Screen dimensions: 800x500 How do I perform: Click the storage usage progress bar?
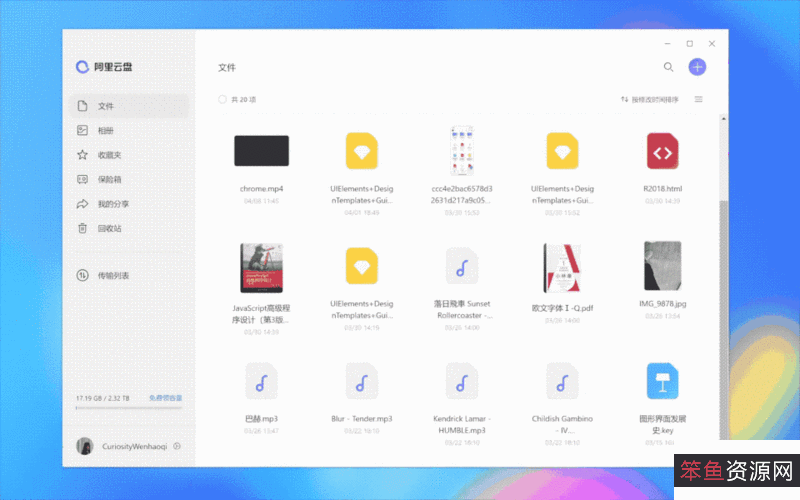click(x=128, y=408)
